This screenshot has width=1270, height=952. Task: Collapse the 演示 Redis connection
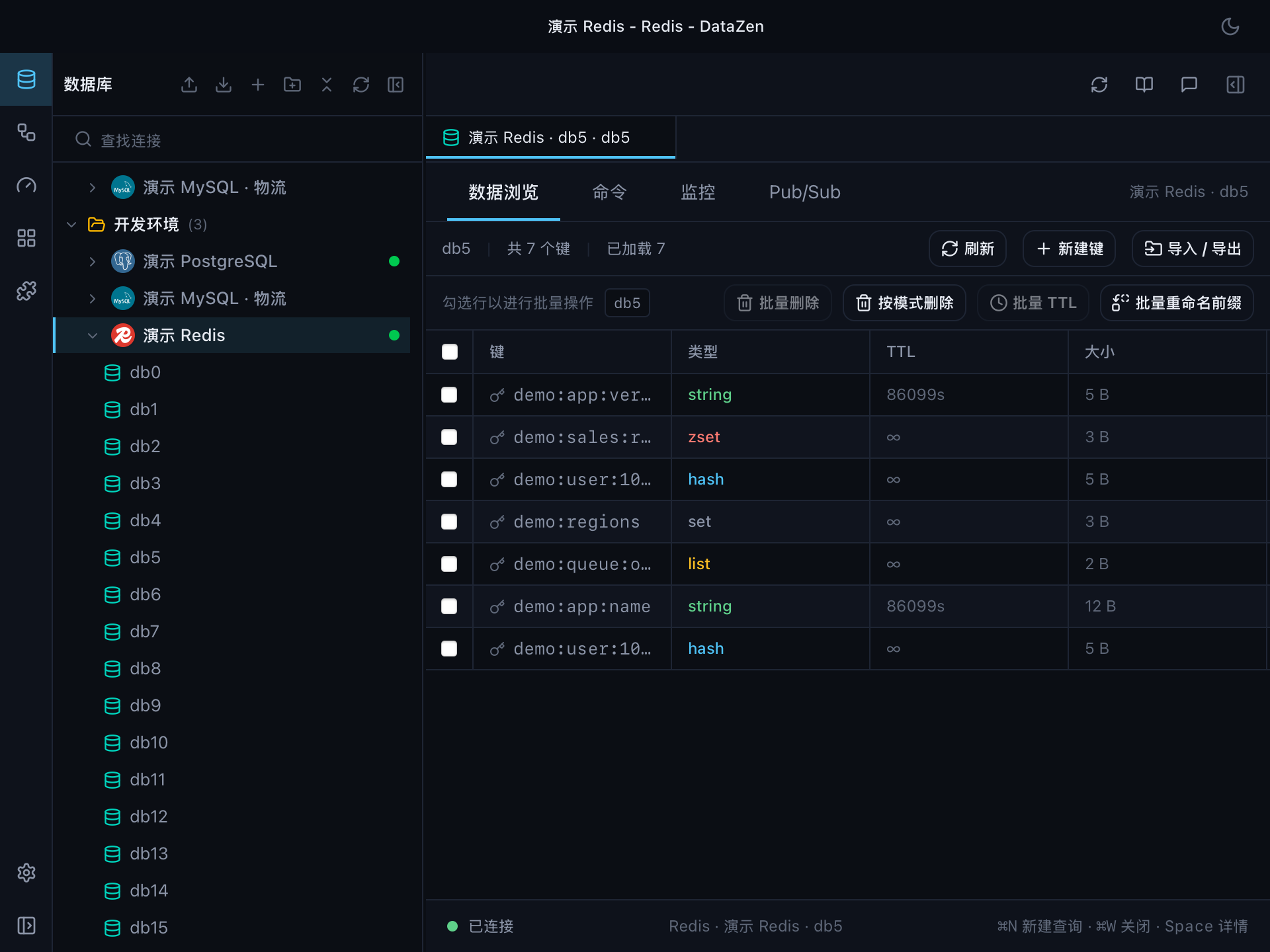coord(93,336)
